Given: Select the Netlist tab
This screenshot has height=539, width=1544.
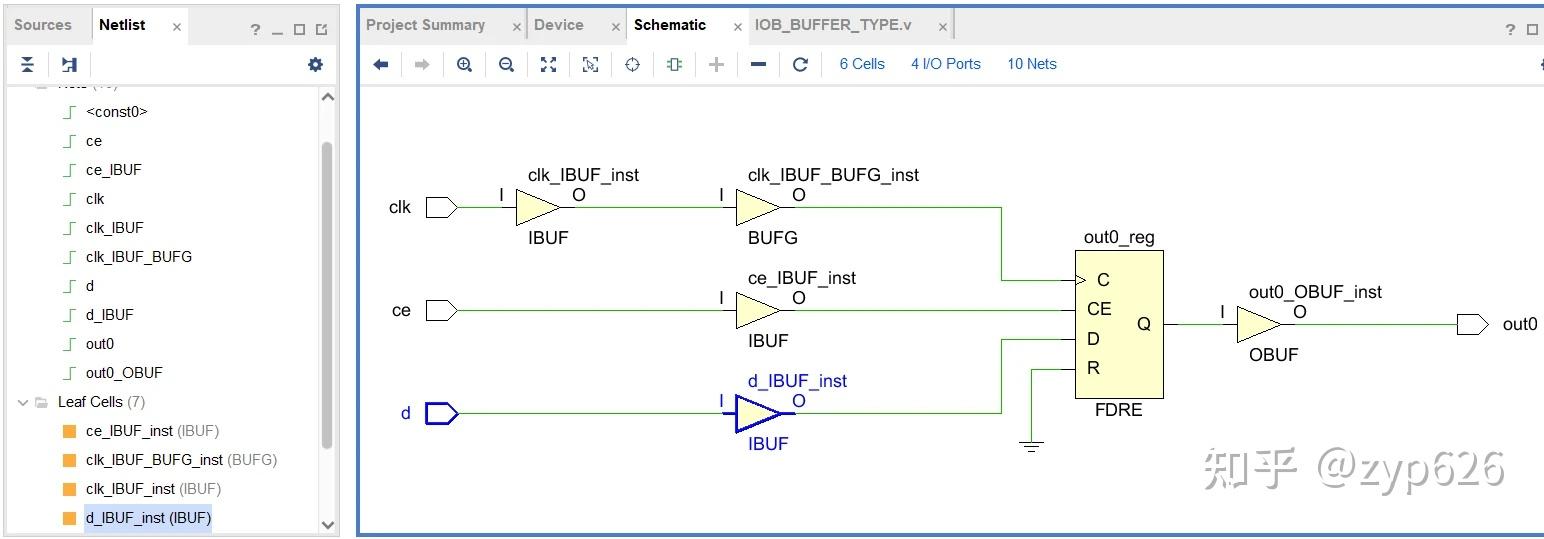Looking at the screenshot, I should 122,25.
